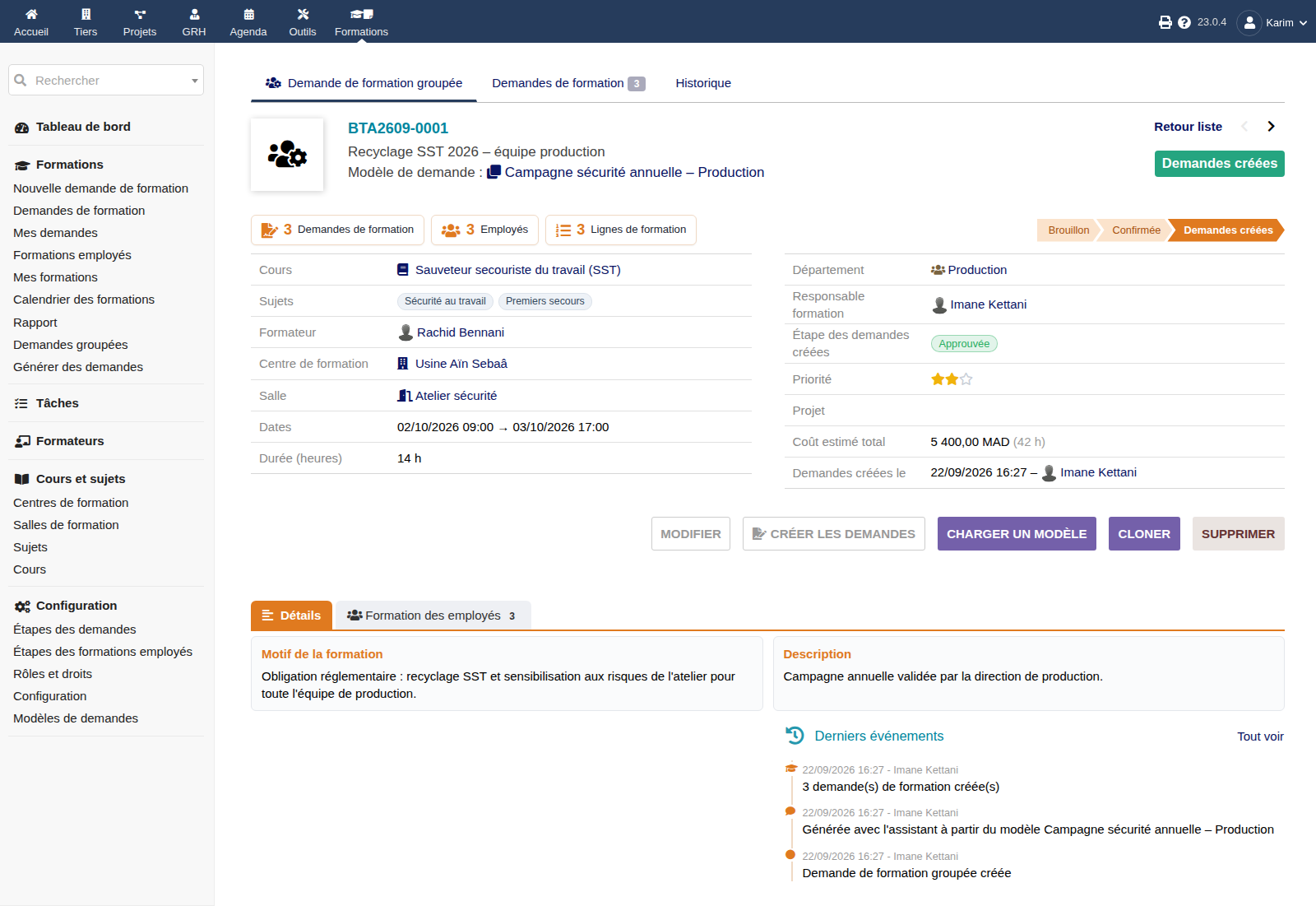Click the CLONER button
The height and width of the screenshot is (906, 1316).
tap(1144, 534)
